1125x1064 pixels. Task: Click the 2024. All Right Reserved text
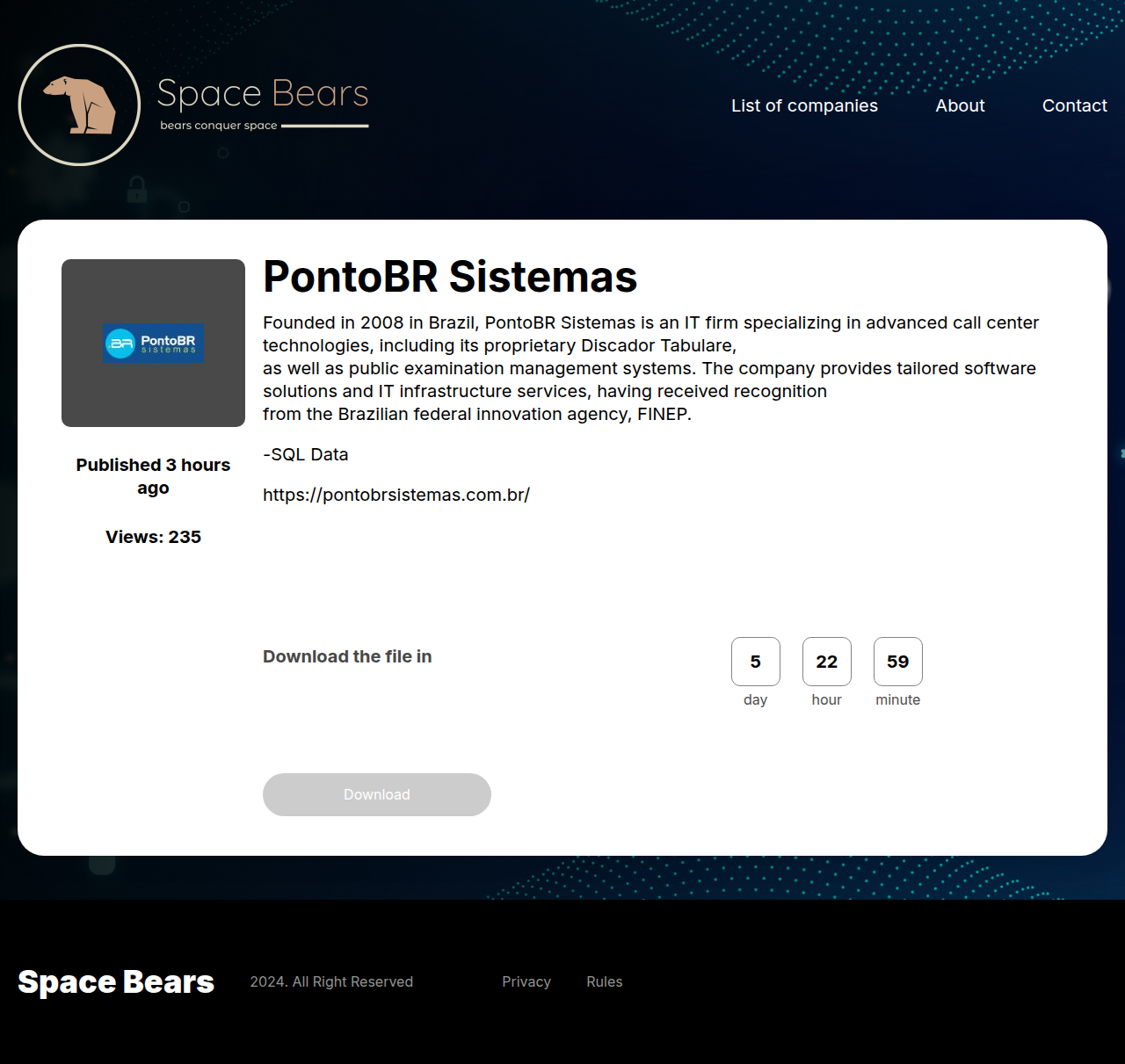(x=331, y=981)
